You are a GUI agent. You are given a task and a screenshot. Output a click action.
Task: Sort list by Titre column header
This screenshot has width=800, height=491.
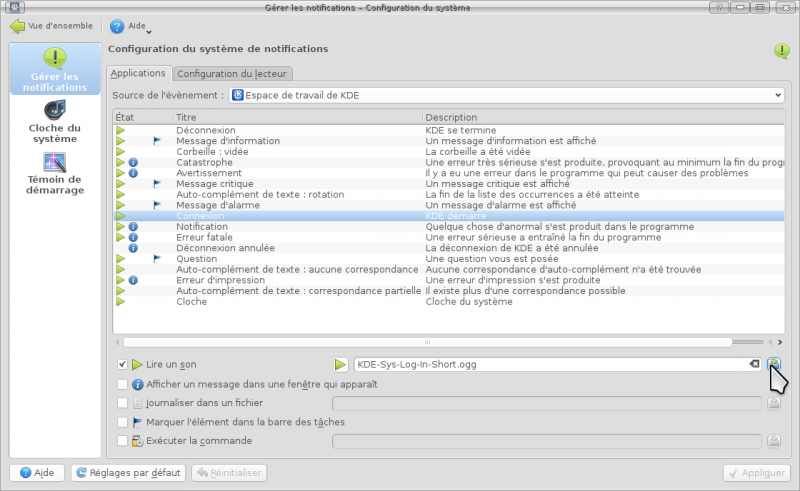[x=298, y=117]
